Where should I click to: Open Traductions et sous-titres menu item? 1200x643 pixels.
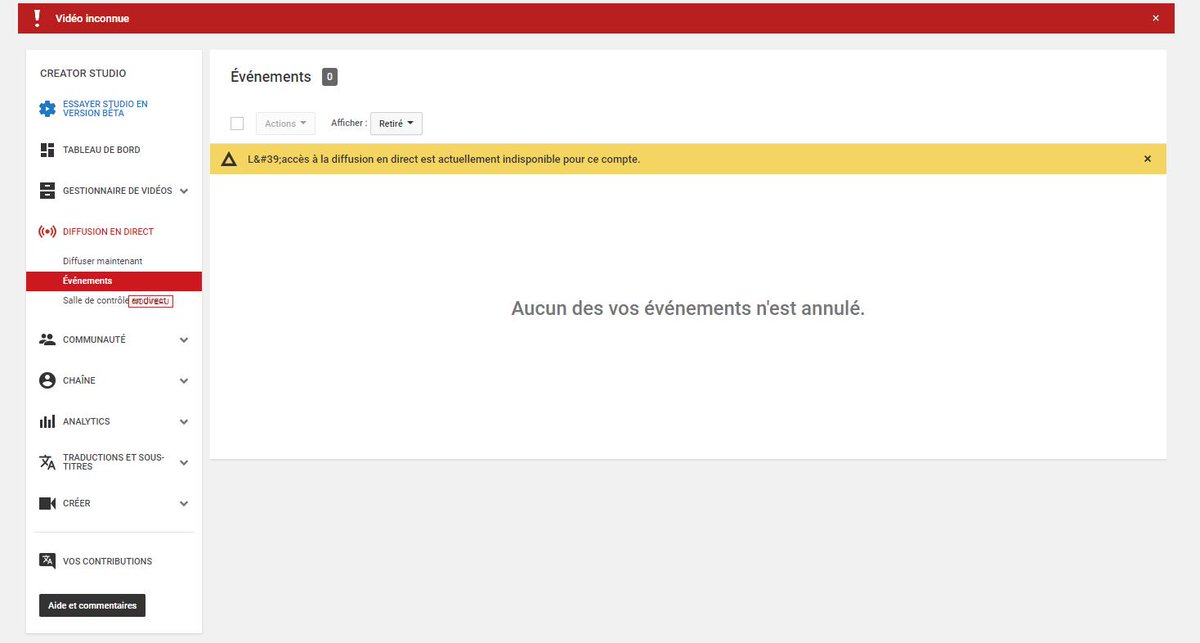114,462
